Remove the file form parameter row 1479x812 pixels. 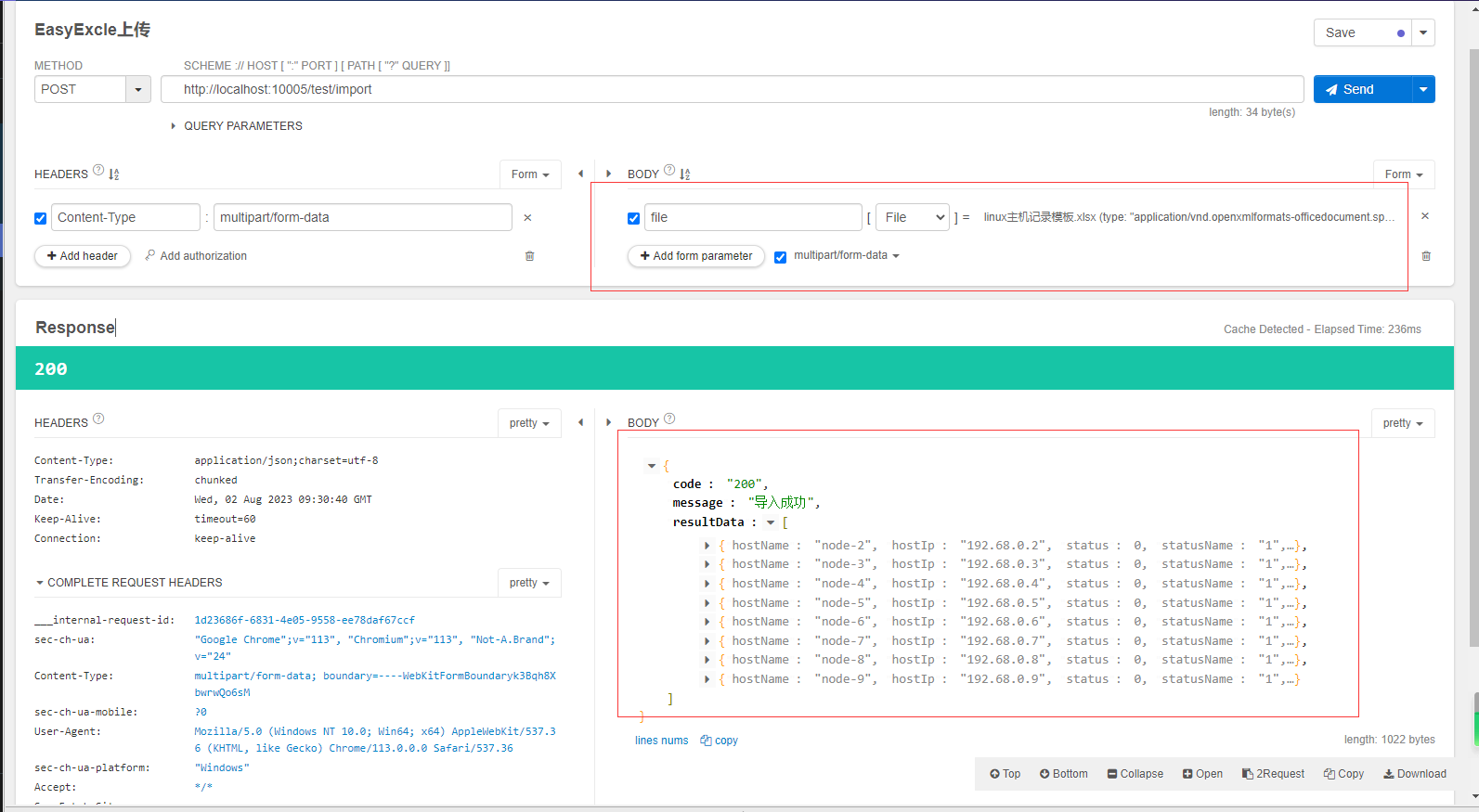1425,216
